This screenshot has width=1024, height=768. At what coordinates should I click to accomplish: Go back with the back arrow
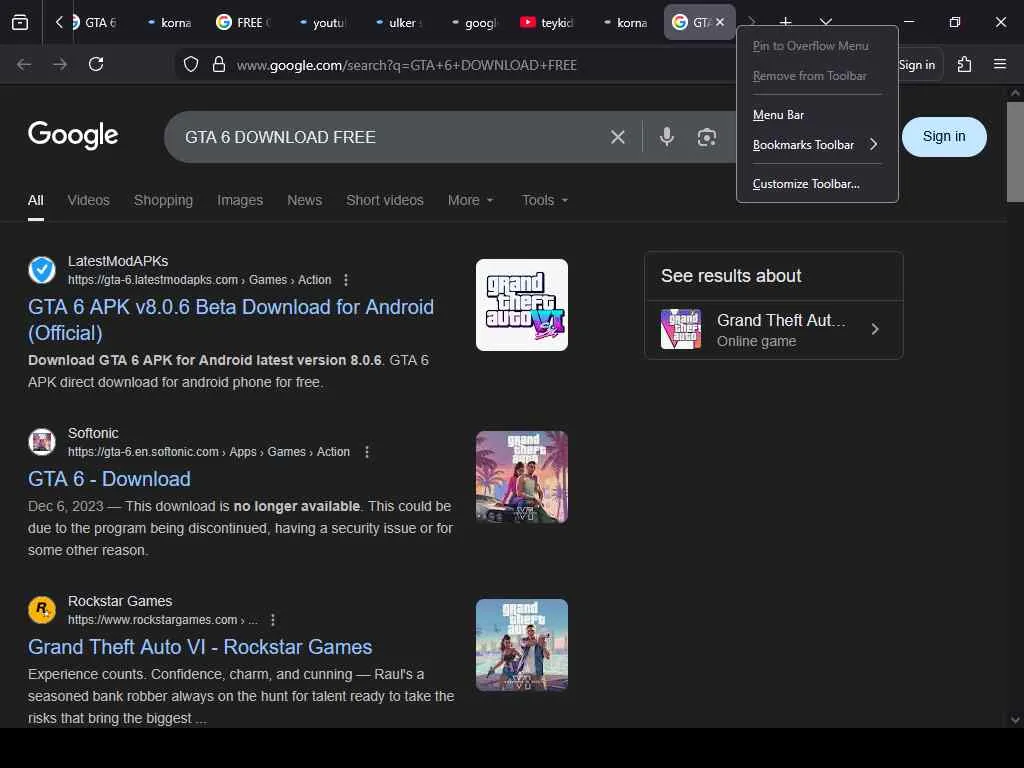click(x=24, y=64)
